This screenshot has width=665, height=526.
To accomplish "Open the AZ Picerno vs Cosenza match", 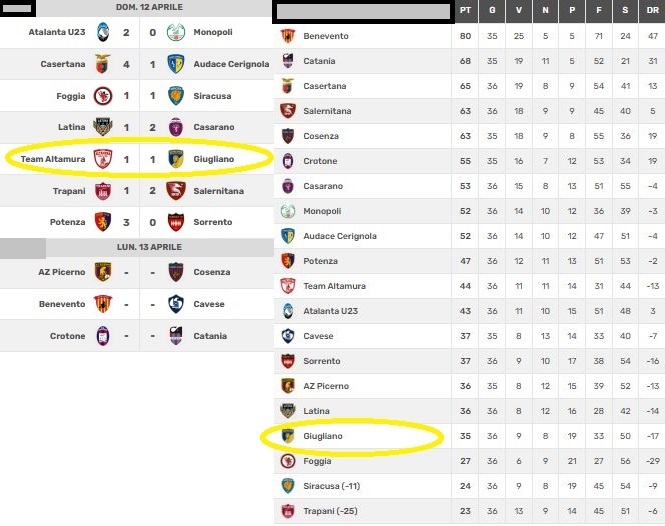I will (138, 271).
